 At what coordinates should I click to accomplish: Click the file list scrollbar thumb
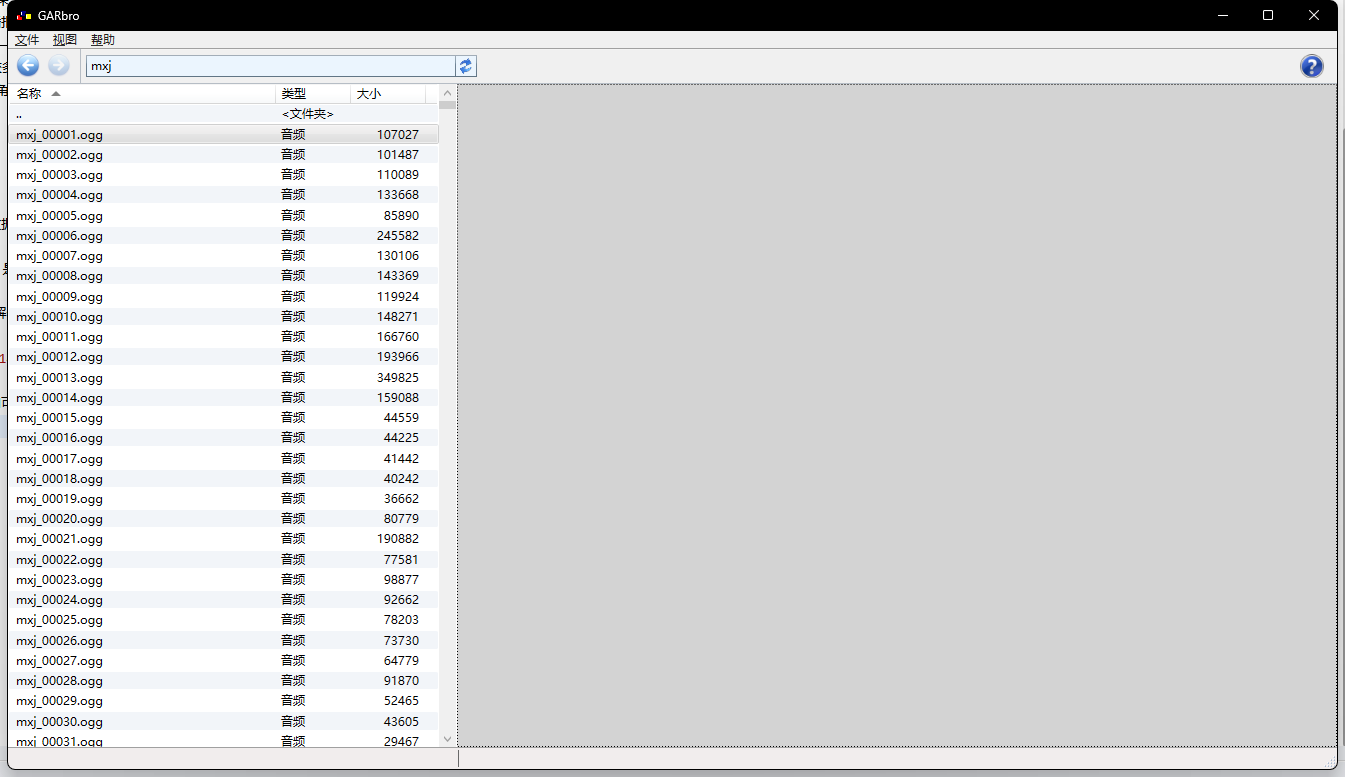pyautogui.click(x=447, y=104)
